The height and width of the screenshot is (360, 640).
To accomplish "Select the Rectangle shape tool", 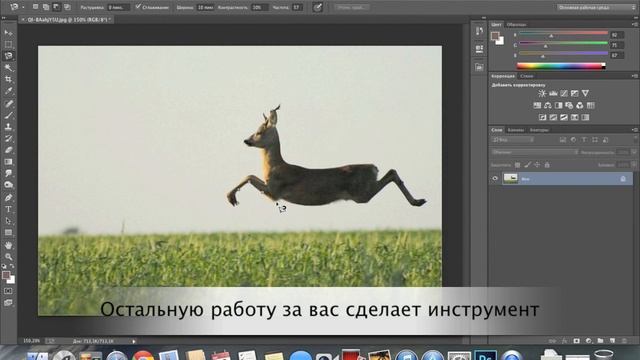I will 8,233.
